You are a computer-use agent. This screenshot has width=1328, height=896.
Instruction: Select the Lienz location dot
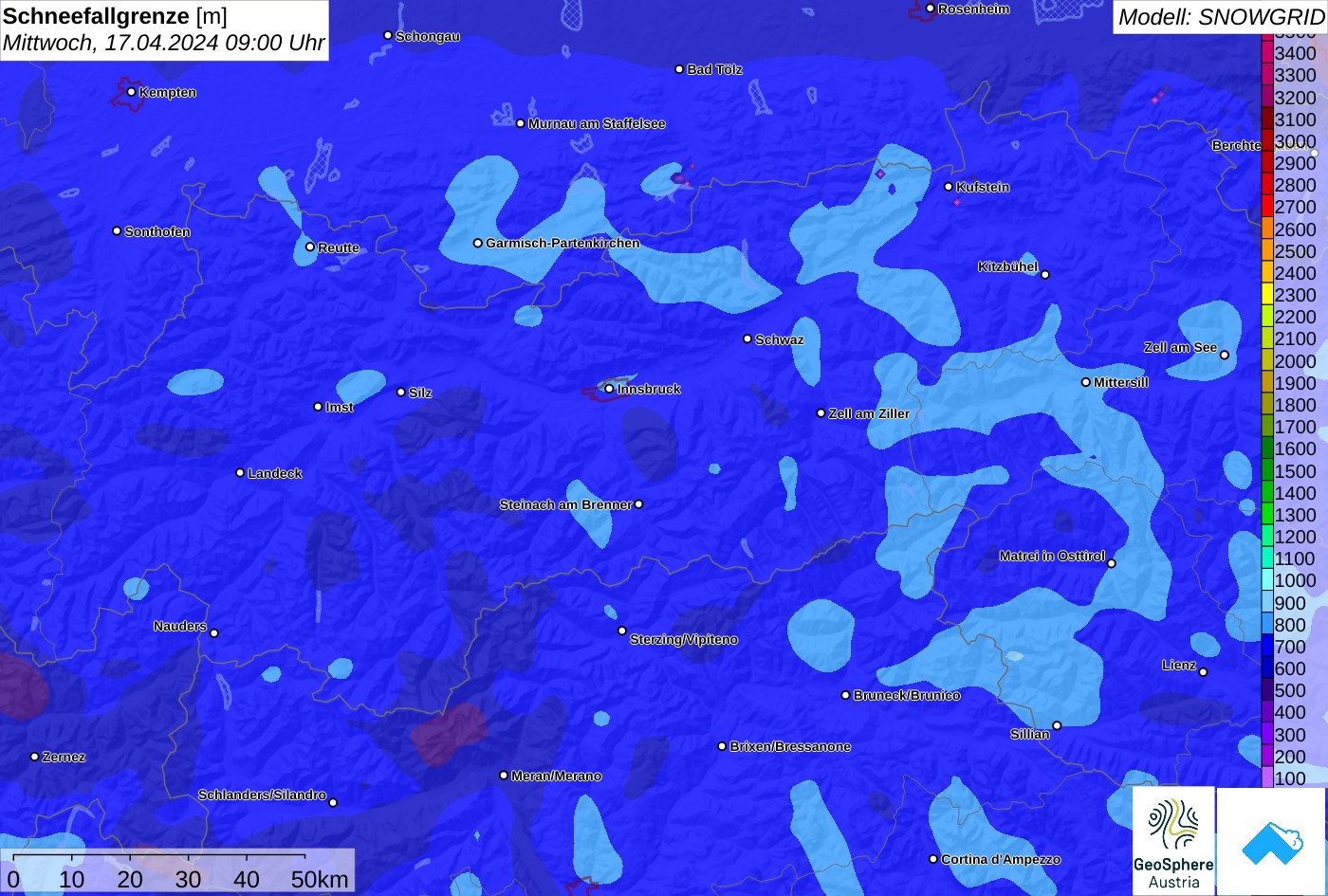click(x=1203, y=672)
